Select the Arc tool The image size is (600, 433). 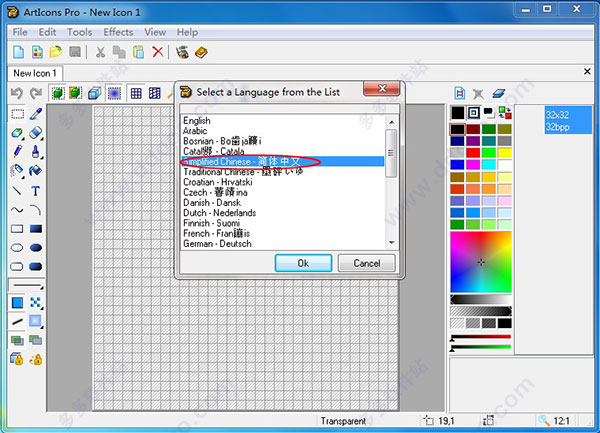(x=36, y=210)
